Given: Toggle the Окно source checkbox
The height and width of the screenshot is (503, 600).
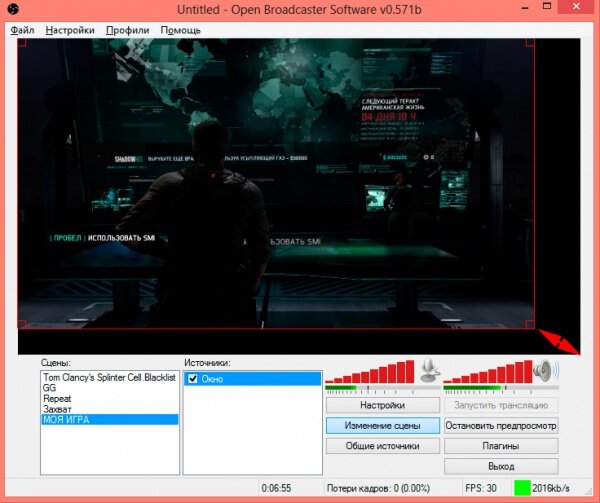Looking at the screenshot, I should tap(193, 379).
